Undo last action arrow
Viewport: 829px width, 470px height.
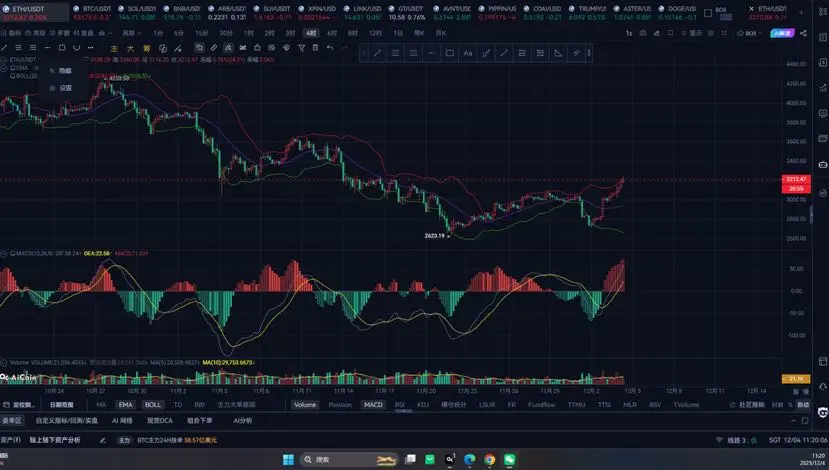330,48
